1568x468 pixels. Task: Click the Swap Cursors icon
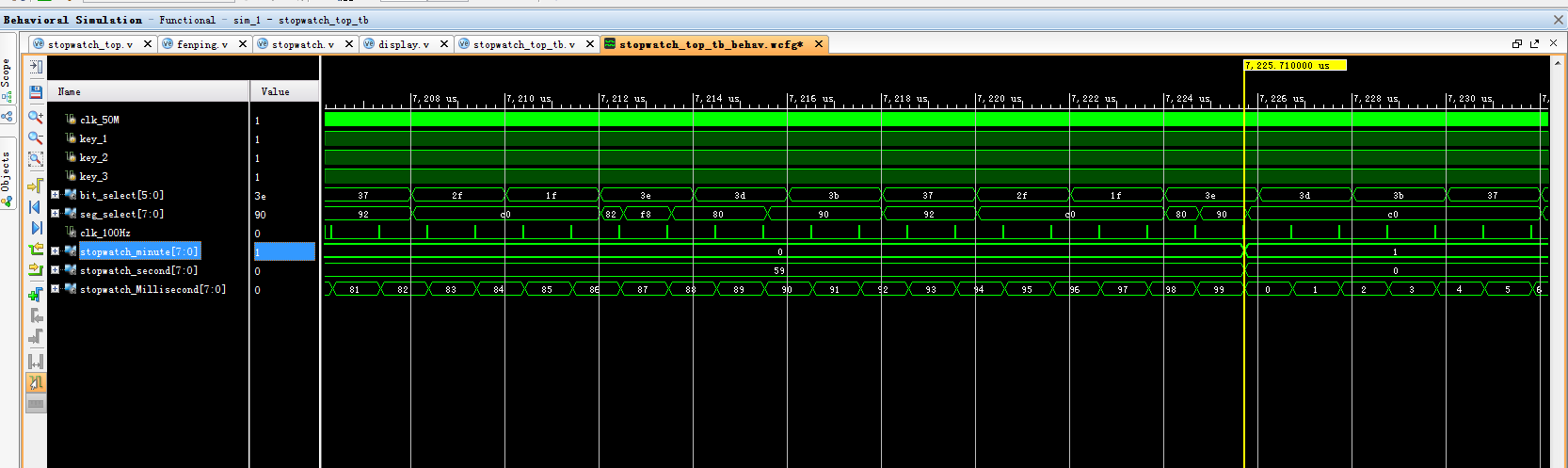(36, 361)
